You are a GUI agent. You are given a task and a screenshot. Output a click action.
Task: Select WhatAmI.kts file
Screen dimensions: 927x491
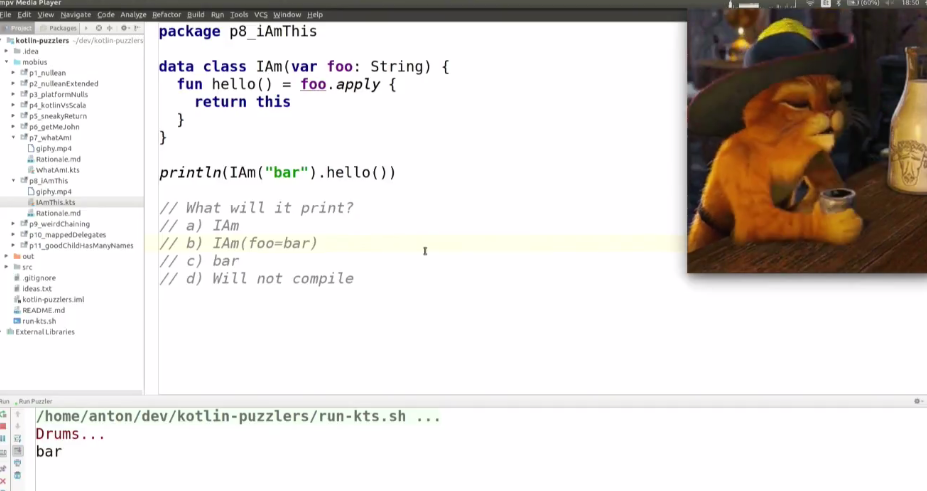point(57,170)
